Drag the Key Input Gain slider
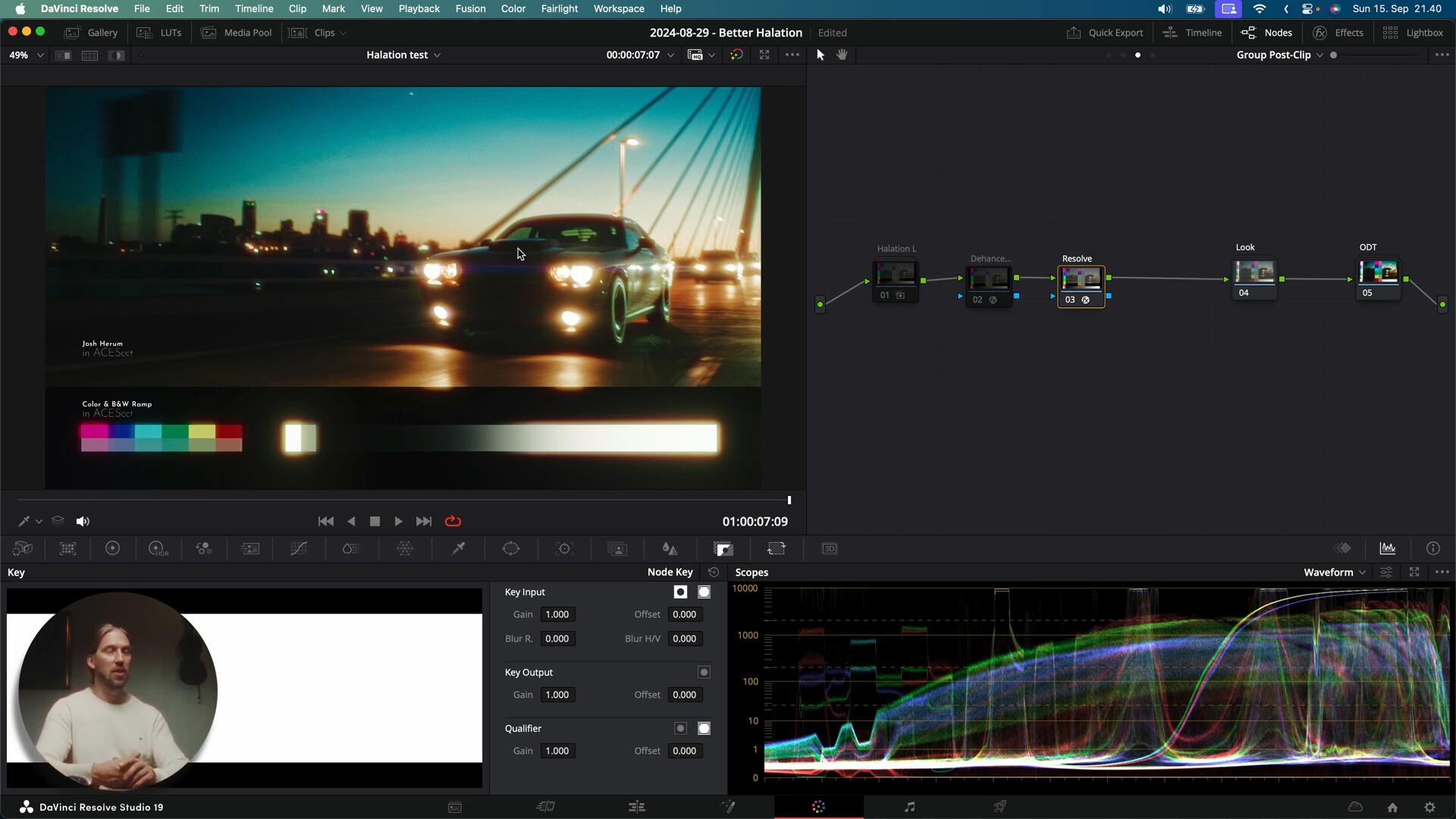Viewport: 1456px width, 819px height. pos(558,614)
